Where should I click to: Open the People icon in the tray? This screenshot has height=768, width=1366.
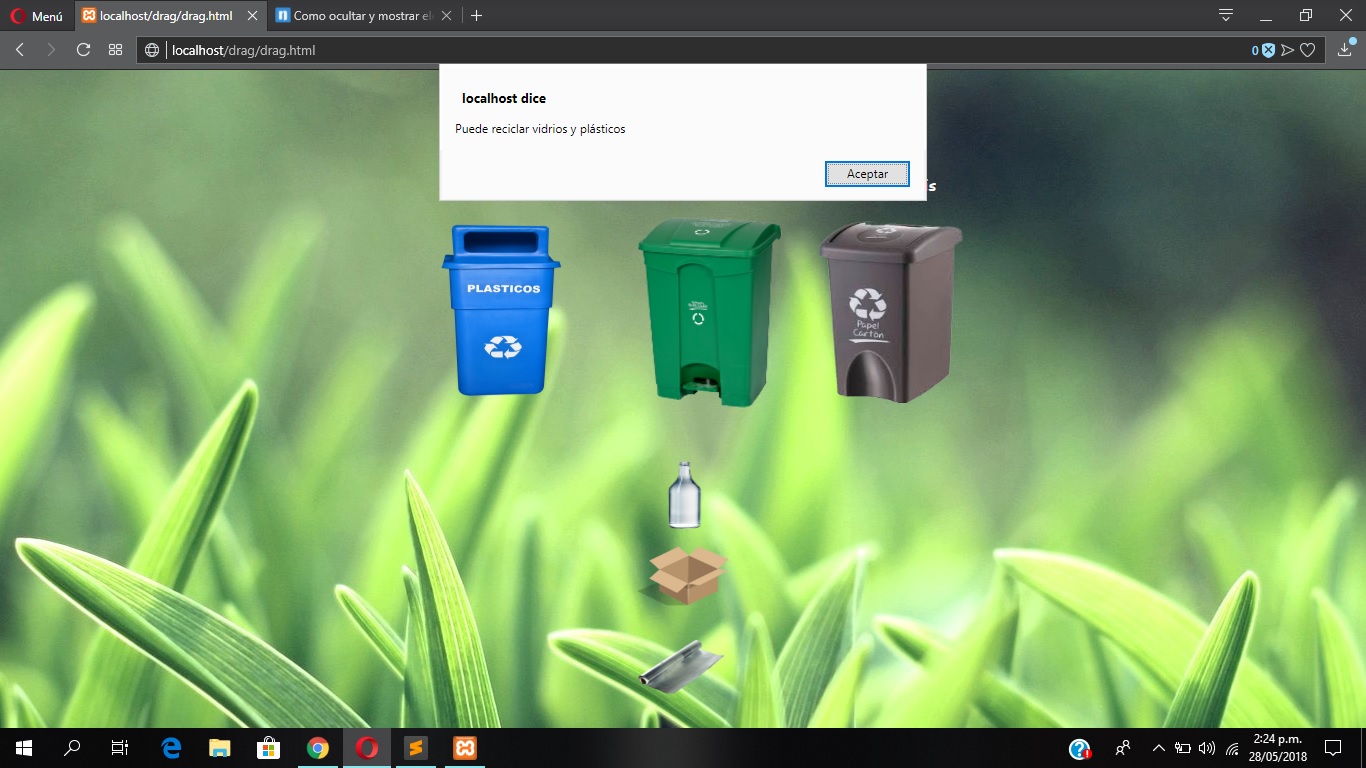[1123, 748]
